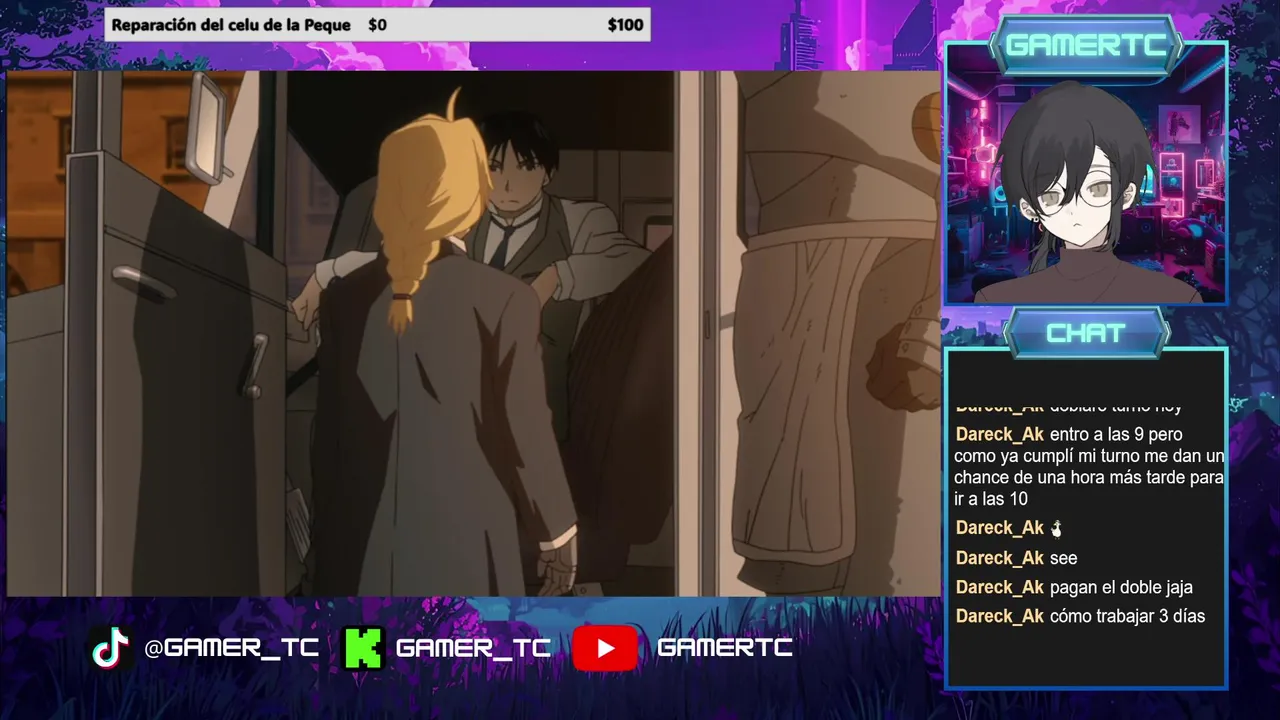Screen dimensions: 1280x720
Task: Click Dareck_Ak username on 'pagan el doble jaja'
Action: pos(999,587)
